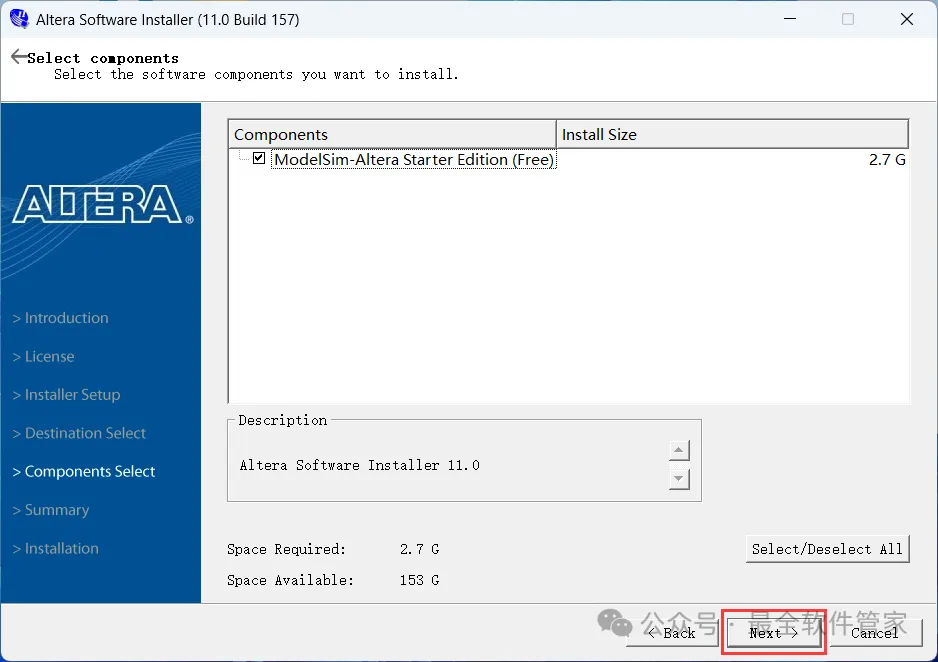Open the License step in sidebar
Screen dimensions: 938x662
pyautogui.click(x=44, y=356)
